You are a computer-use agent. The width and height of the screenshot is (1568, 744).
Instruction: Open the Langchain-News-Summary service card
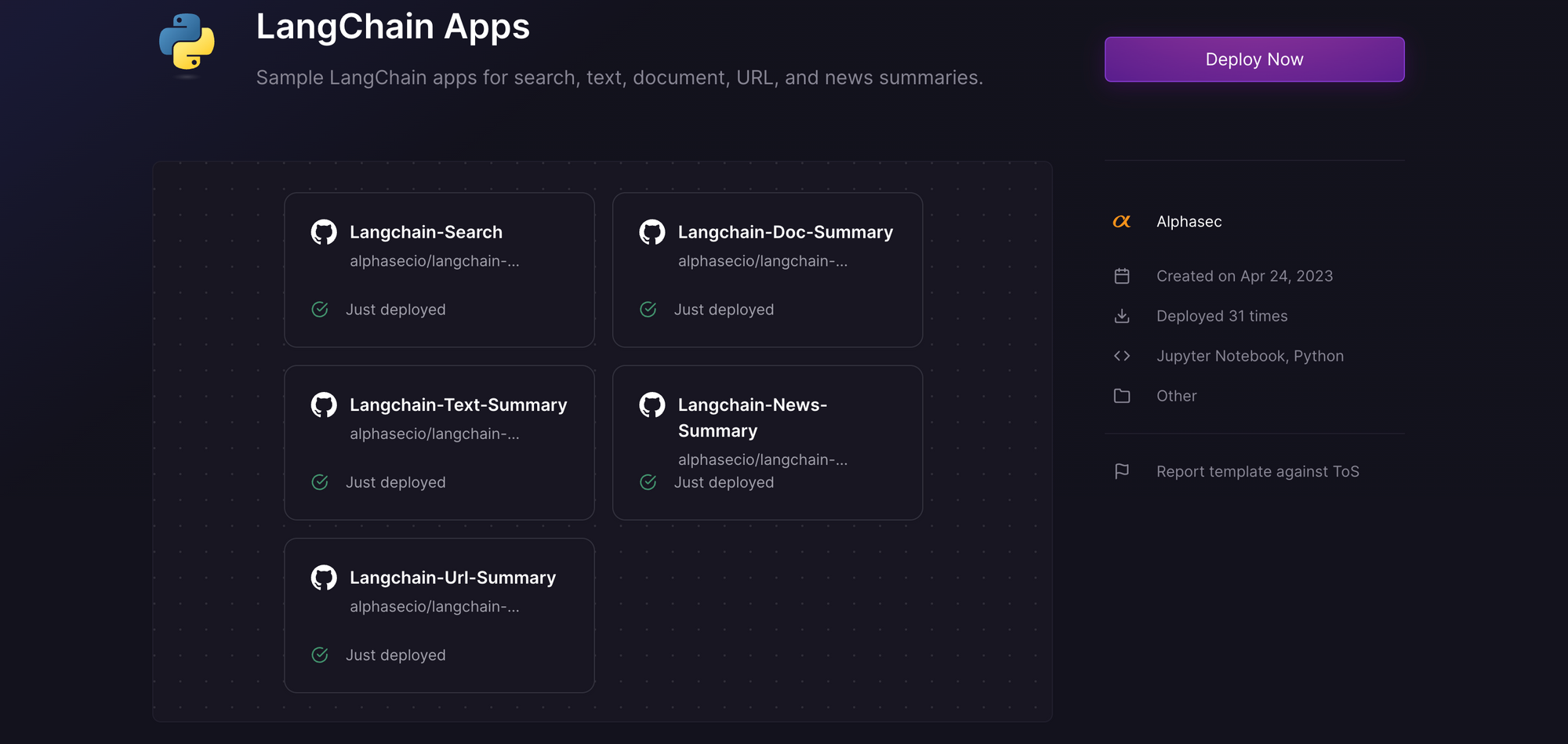pyautogui.click(x=767, y=443)
